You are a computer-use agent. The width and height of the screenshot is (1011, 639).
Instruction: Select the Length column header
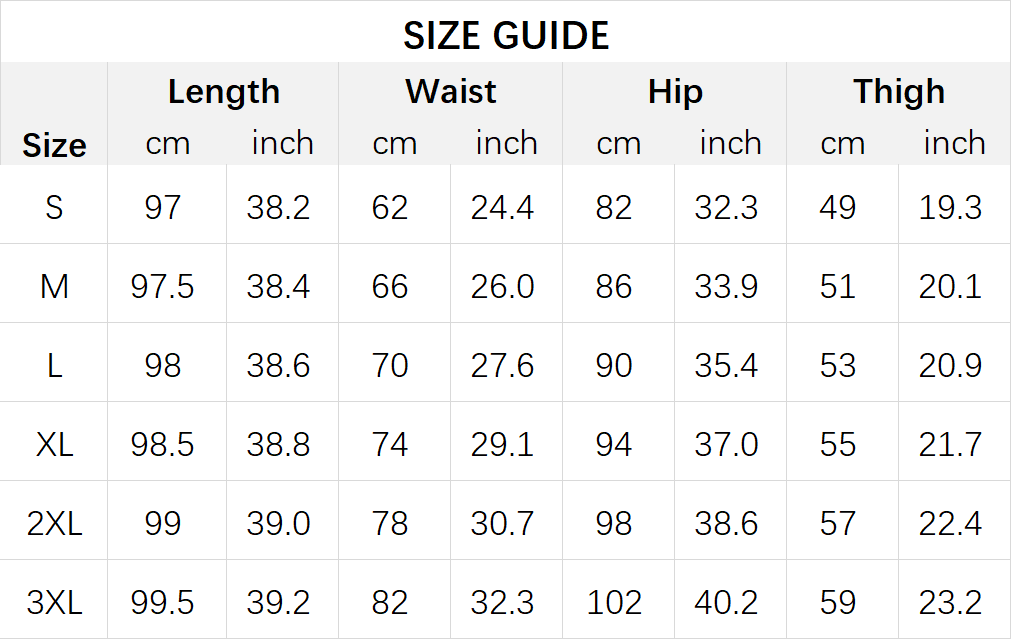pos(224,91)
